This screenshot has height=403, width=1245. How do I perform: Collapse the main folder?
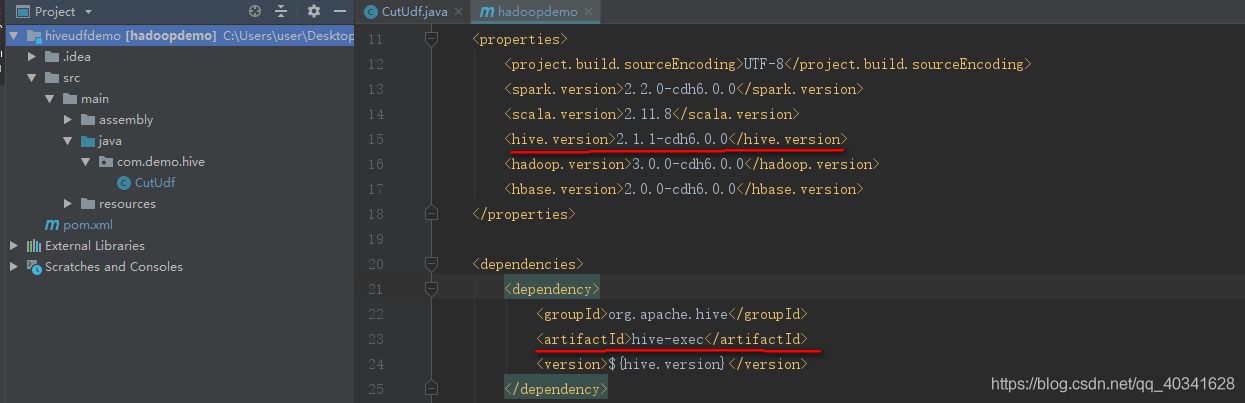(49, 99)
